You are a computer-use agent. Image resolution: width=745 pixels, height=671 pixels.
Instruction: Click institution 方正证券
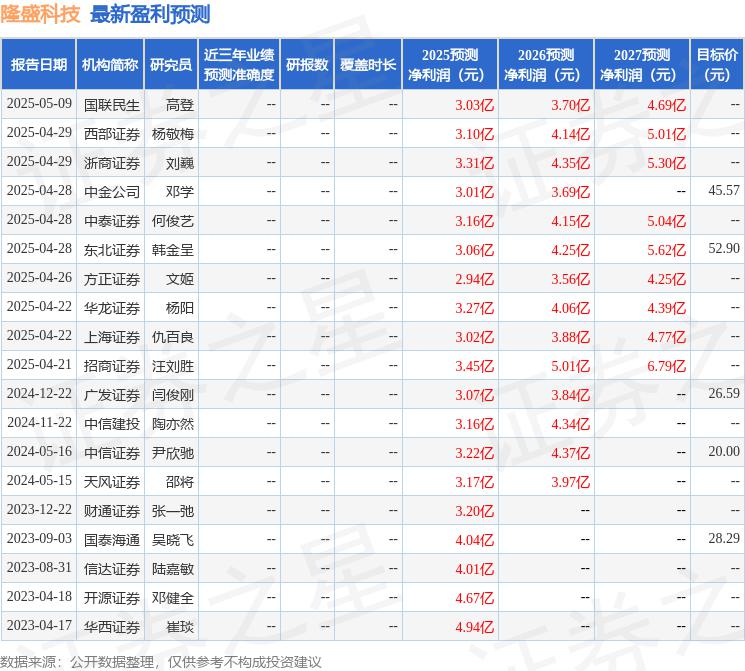tap(112, 279)
